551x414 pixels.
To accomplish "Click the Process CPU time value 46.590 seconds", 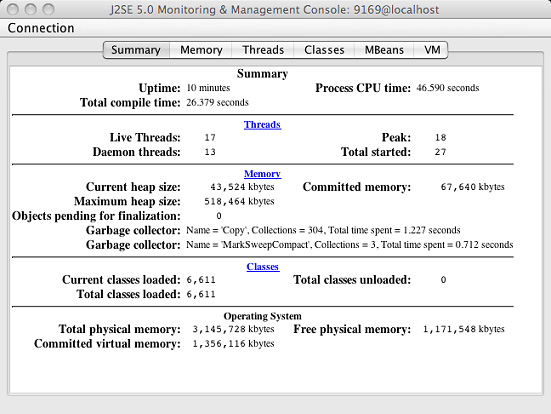I will point(448,88).
